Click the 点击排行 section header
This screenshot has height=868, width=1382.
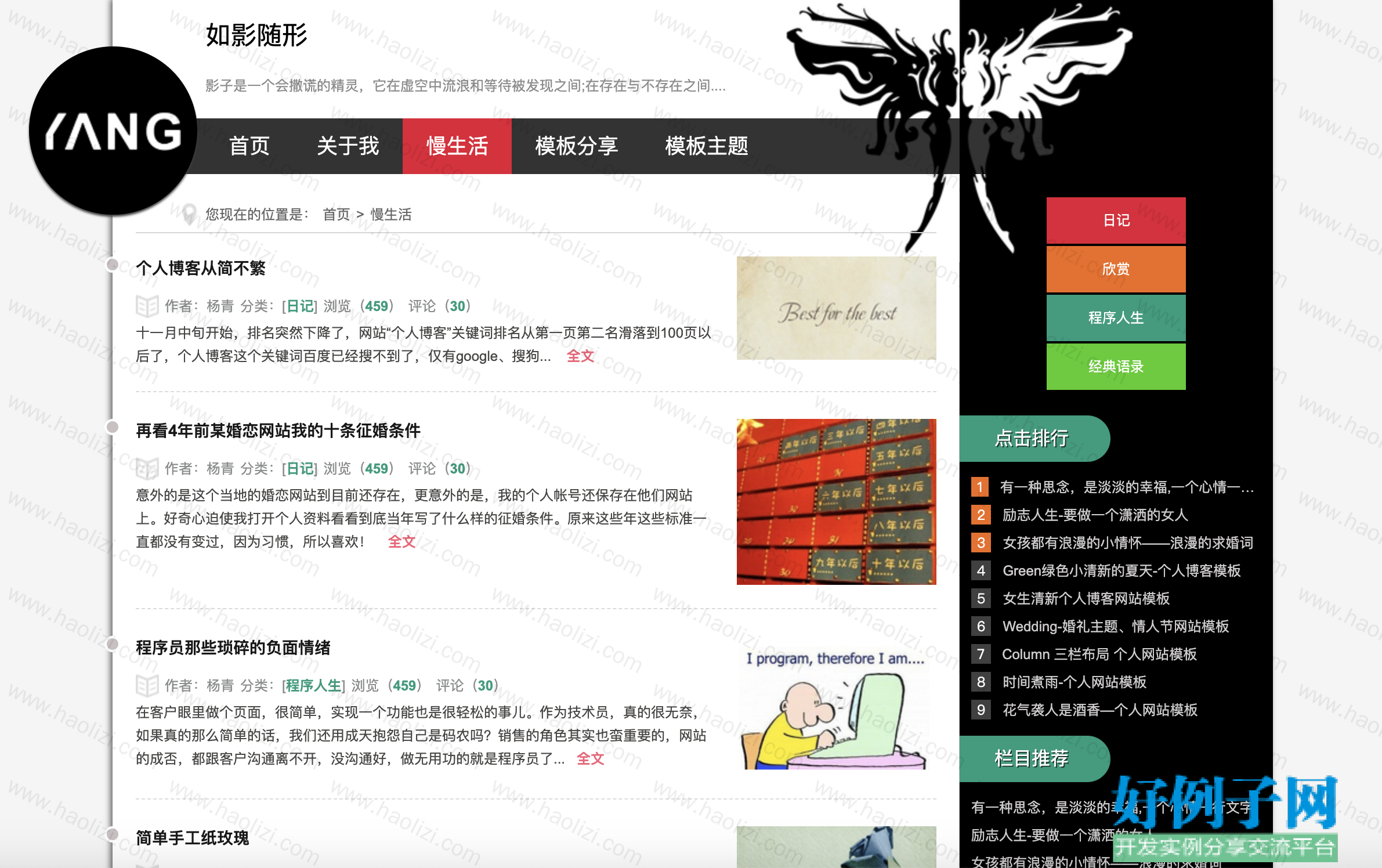coord(1035,439)
